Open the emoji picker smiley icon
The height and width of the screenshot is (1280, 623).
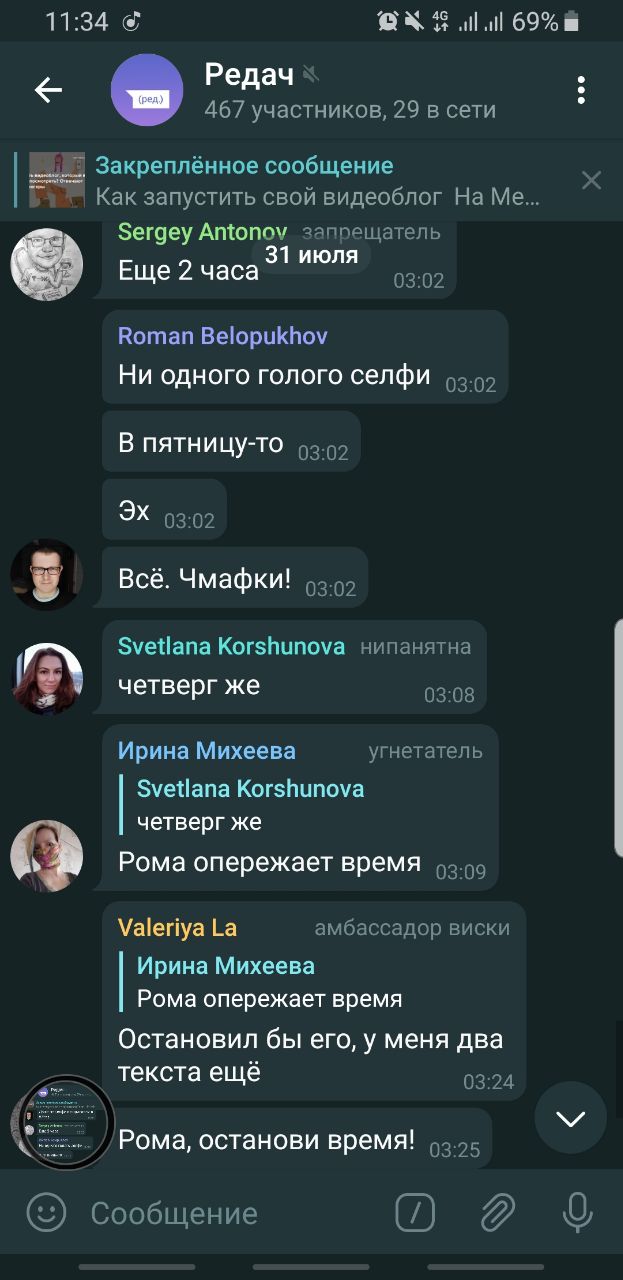tap(46, 1213)
